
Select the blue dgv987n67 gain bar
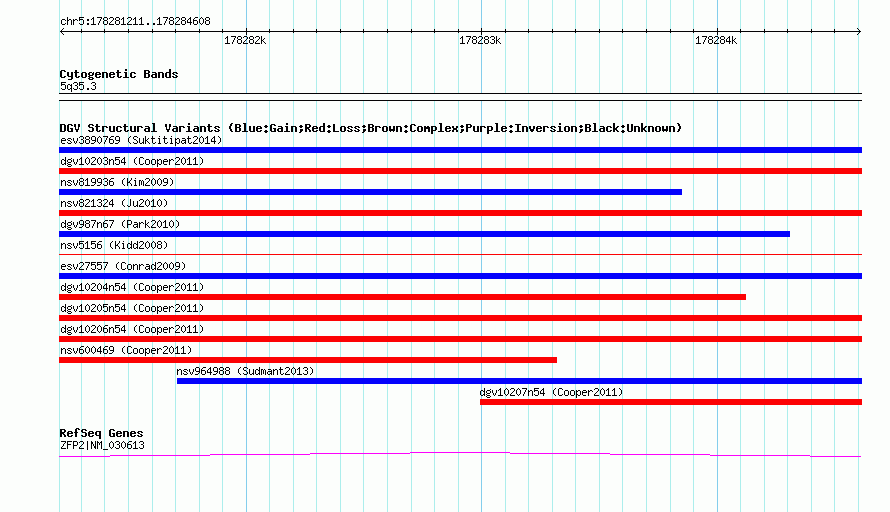(x=425, y=234)
